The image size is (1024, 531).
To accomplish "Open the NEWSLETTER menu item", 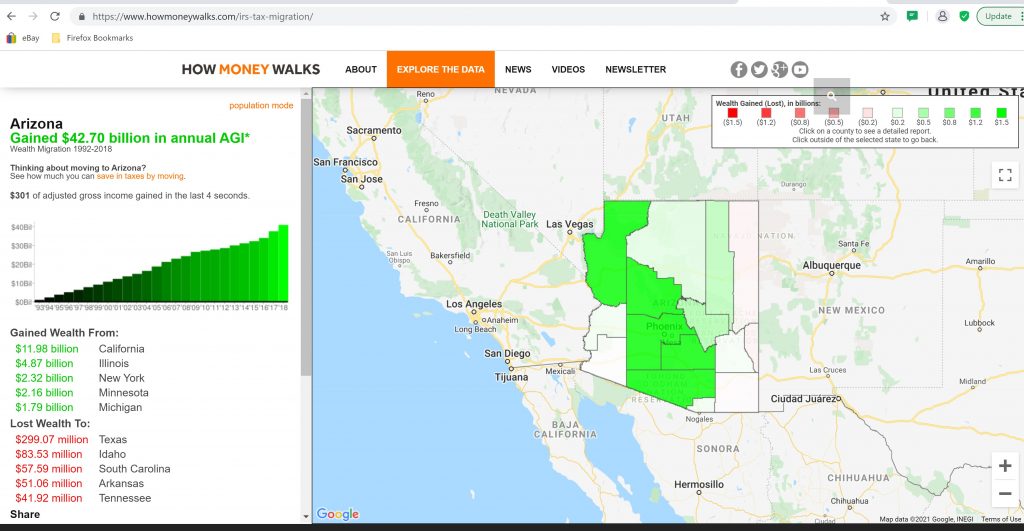I will pos(635,69).
